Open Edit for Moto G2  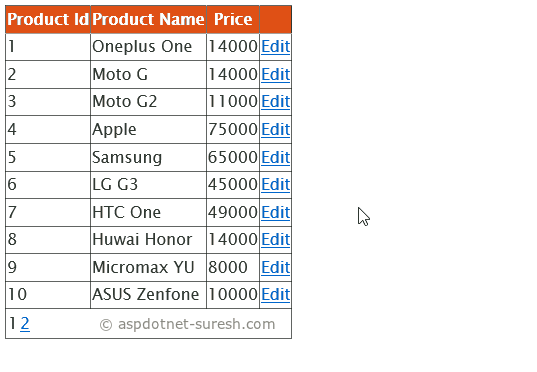point(275,102)
